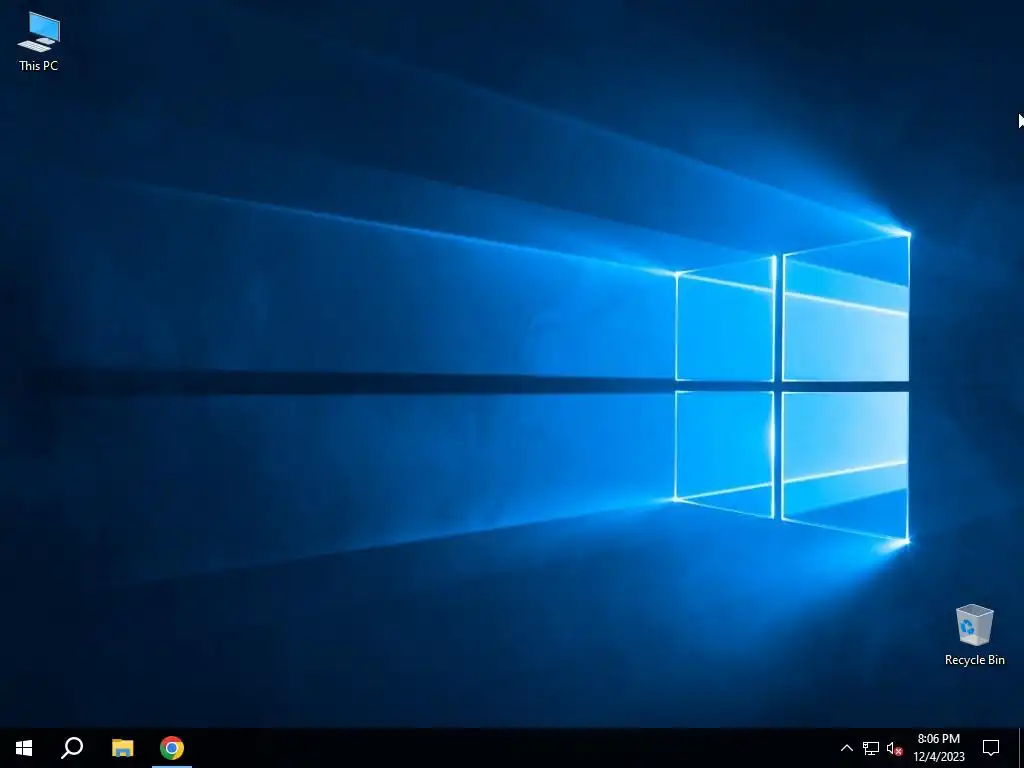Open taskbar search magnifier
Viewport: 1024px width, 768px height.
tap(72, 748)
